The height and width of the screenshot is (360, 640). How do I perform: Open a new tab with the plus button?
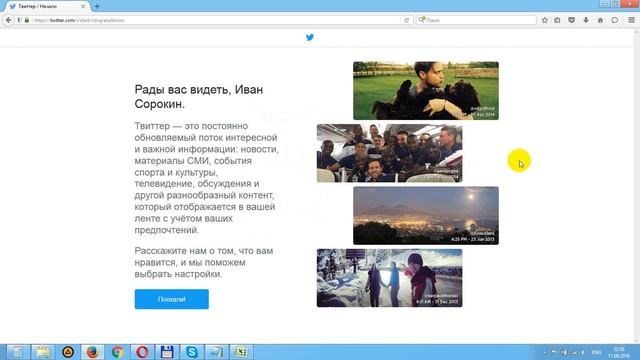97,7
